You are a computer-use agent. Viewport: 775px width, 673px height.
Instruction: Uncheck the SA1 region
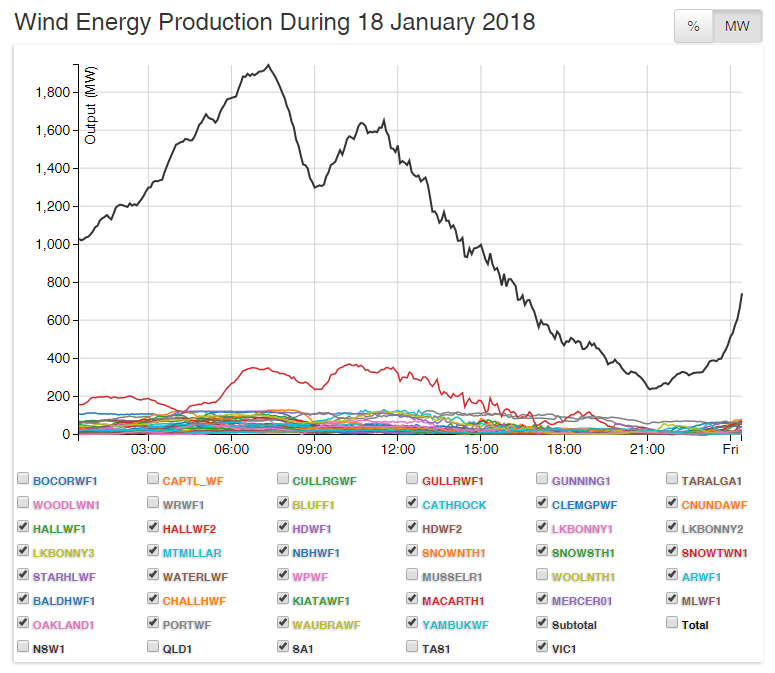click(283, 647)
